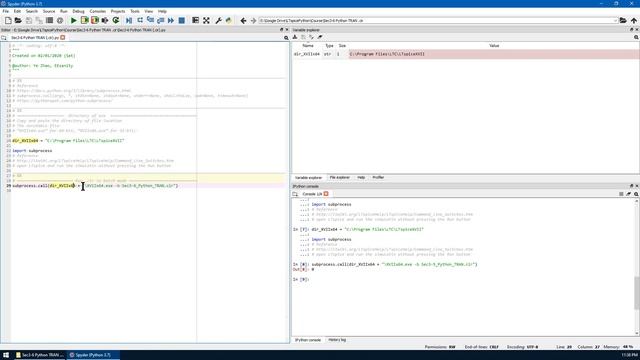Start debugging the file
The width and height of the screenshot is (640, 360).
129,20
